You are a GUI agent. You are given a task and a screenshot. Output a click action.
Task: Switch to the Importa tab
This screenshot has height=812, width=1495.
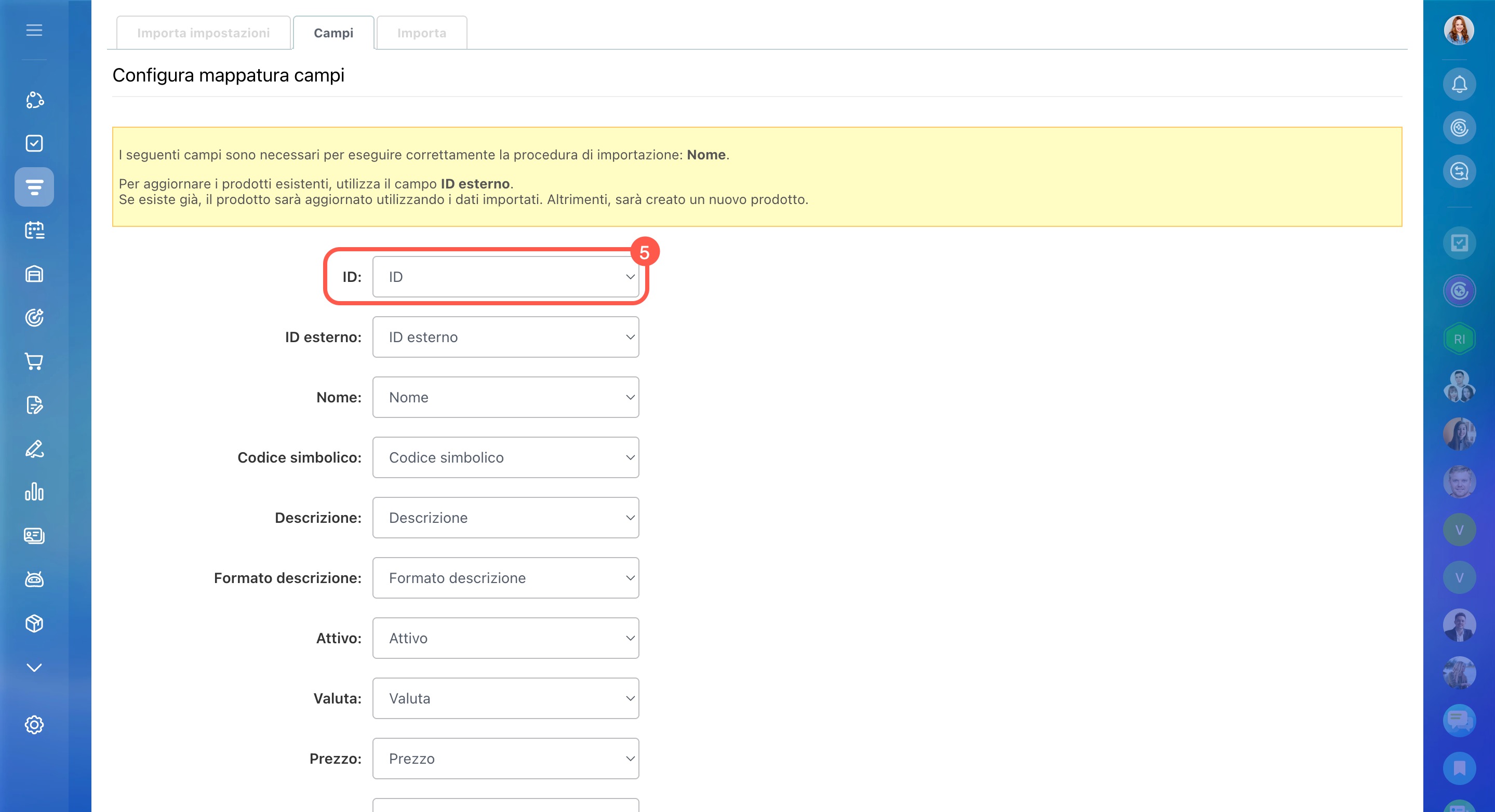[421, 33]
